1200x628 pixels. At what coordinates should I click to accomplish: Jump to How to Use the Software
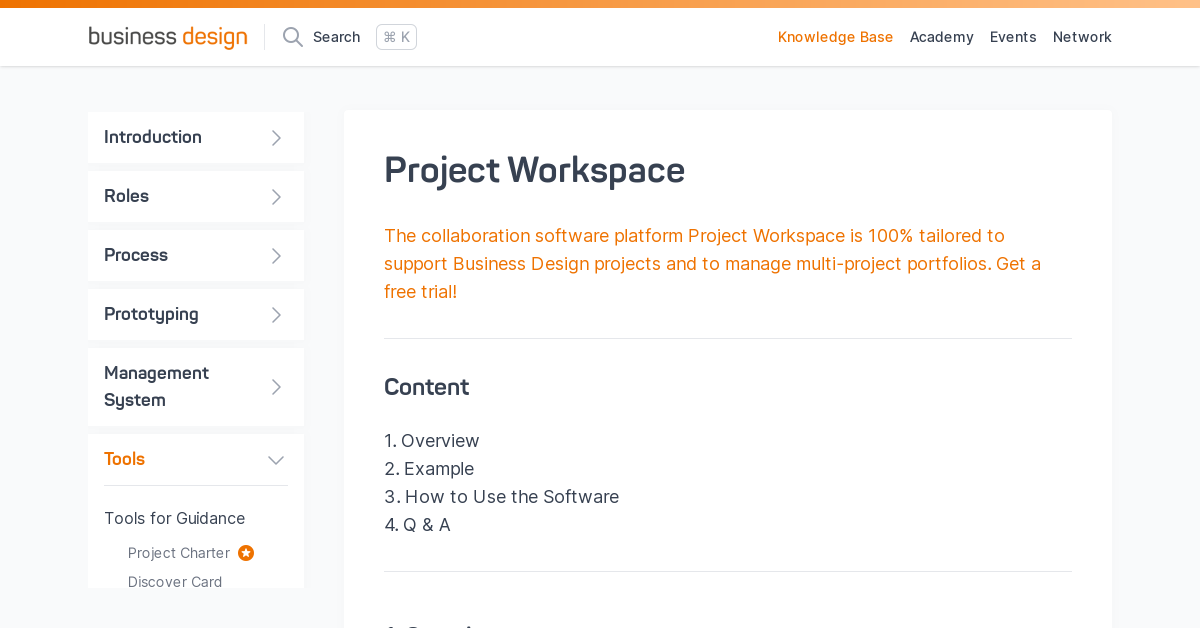511,497
